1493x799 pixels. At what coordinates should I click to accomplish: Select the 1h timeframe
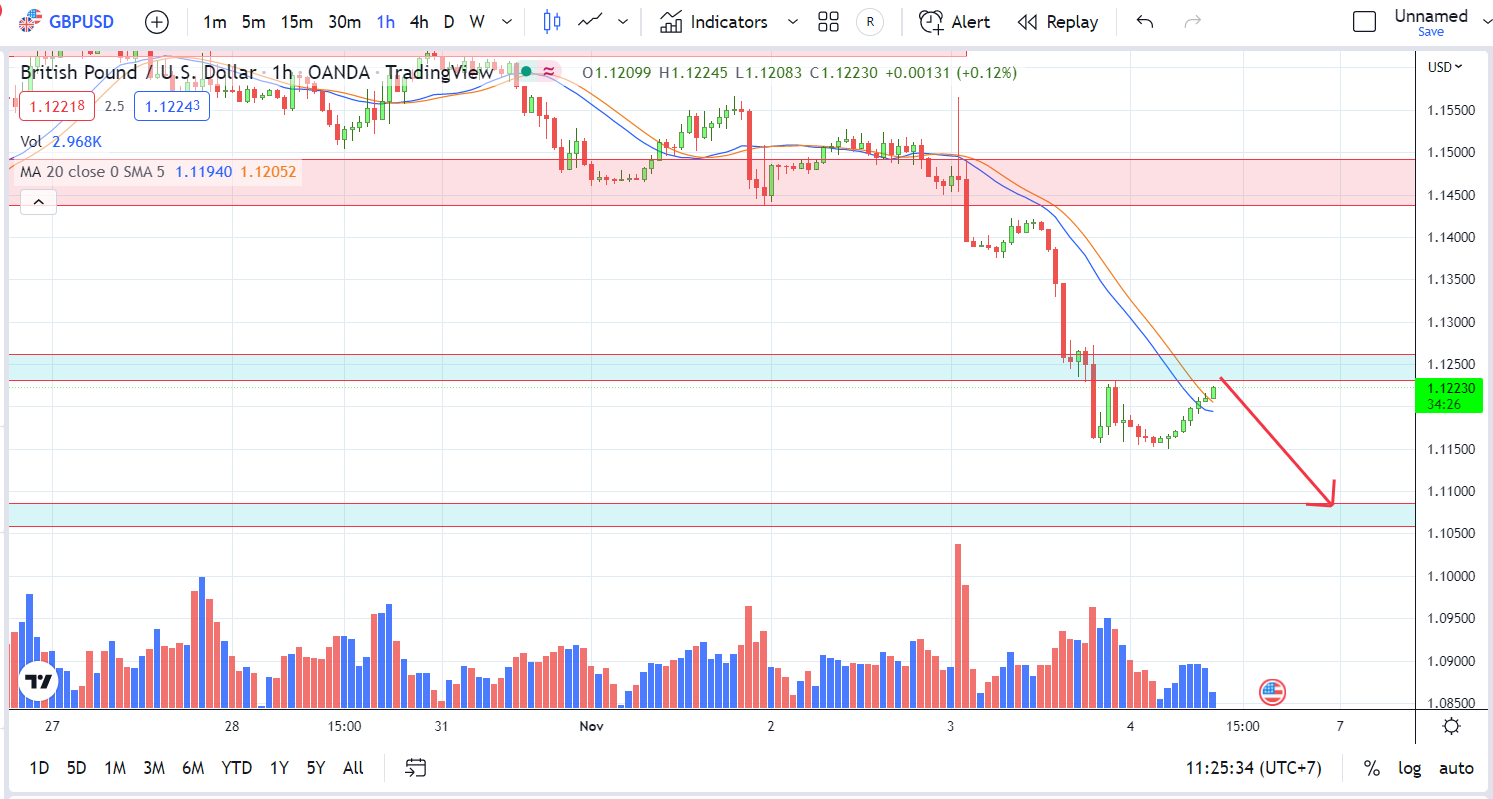tap(386, 21)
